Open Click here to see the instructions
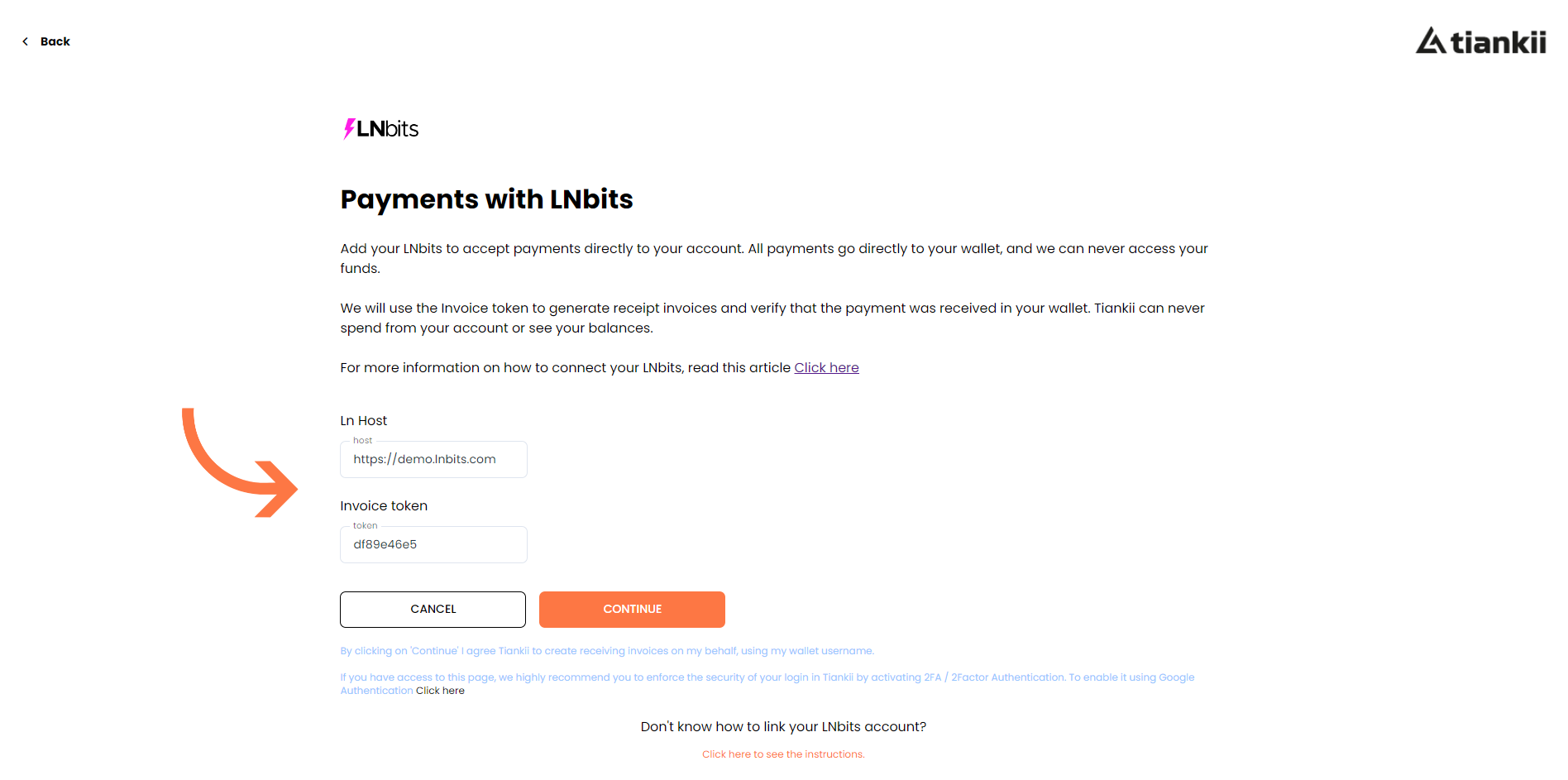Viewport: 1568px width, 780px height. [783, 754]
